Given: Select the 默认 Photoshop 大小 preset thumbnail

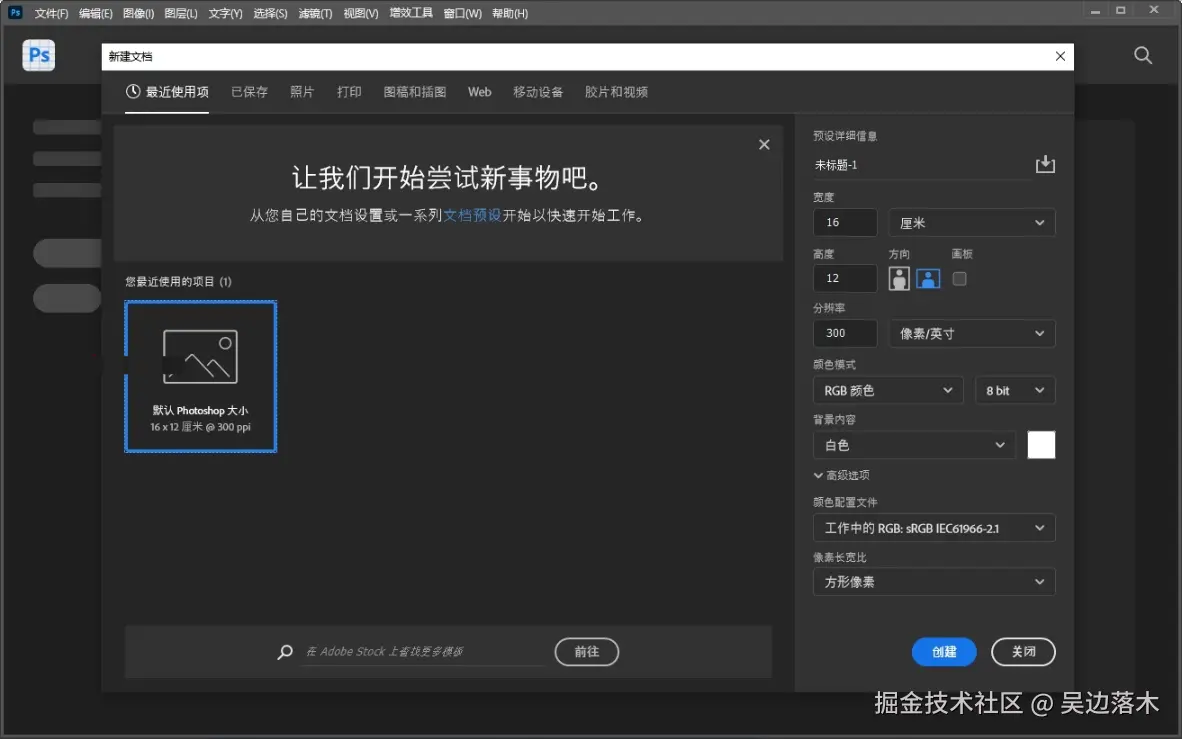Looking at the screenshot, I should (201, 376).
